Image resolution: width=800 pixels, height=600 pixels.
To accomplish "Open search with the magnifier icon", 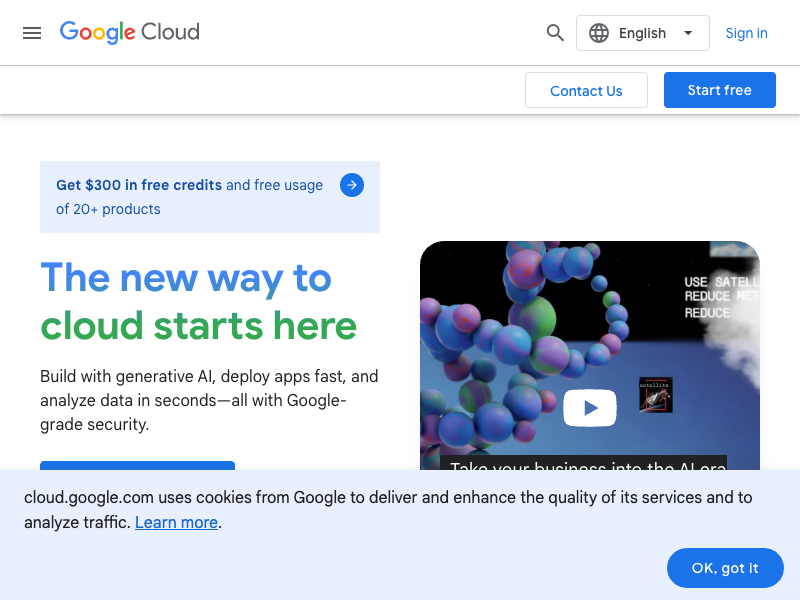I will (x=555, y=33).
